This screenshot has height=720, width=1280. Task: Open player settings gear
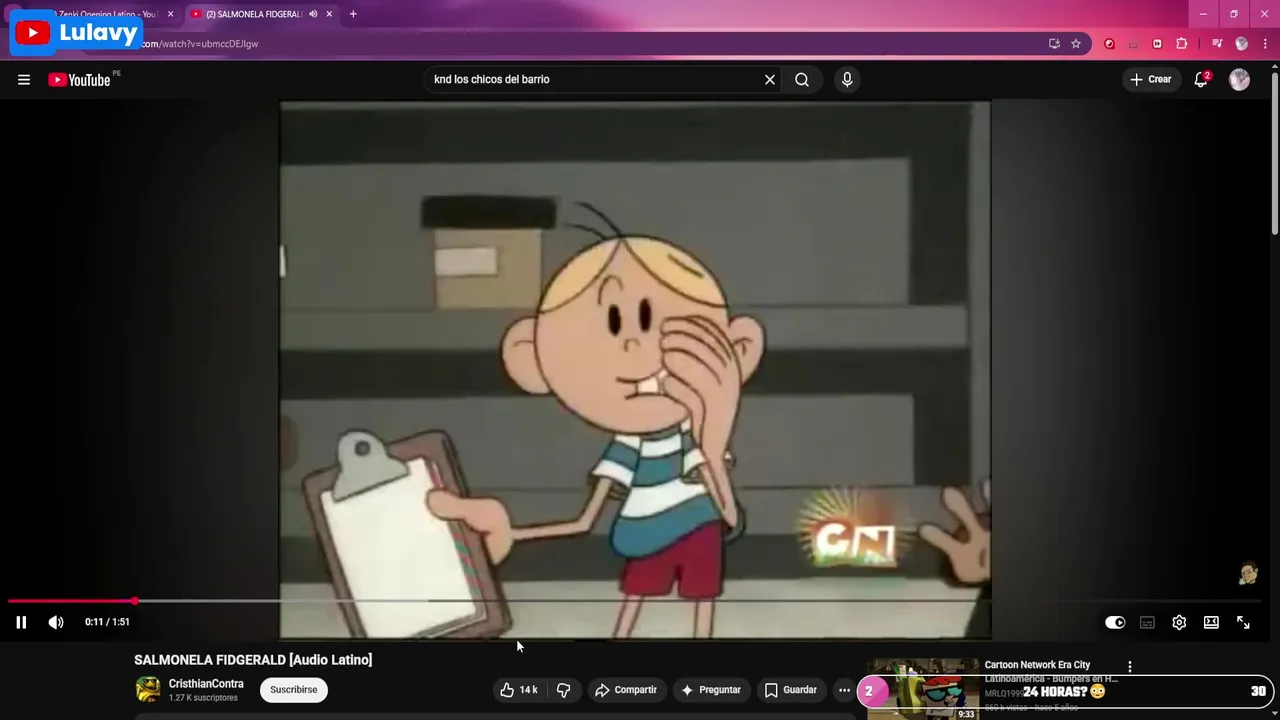coord(1179,622)
